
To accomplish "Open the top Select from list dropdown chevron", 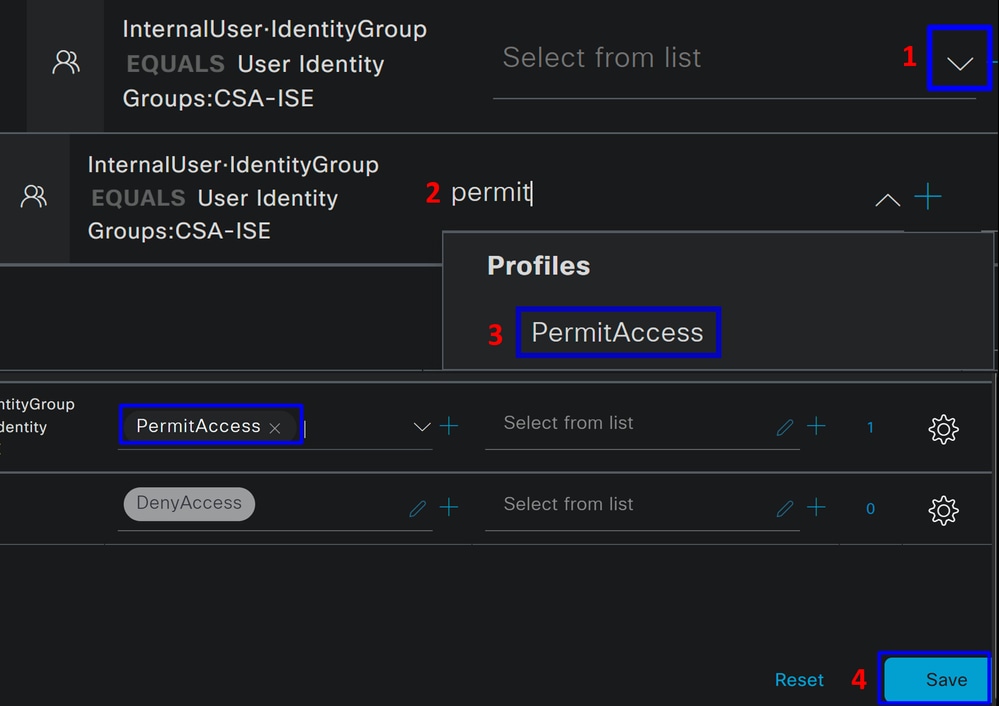I will 959,62.
